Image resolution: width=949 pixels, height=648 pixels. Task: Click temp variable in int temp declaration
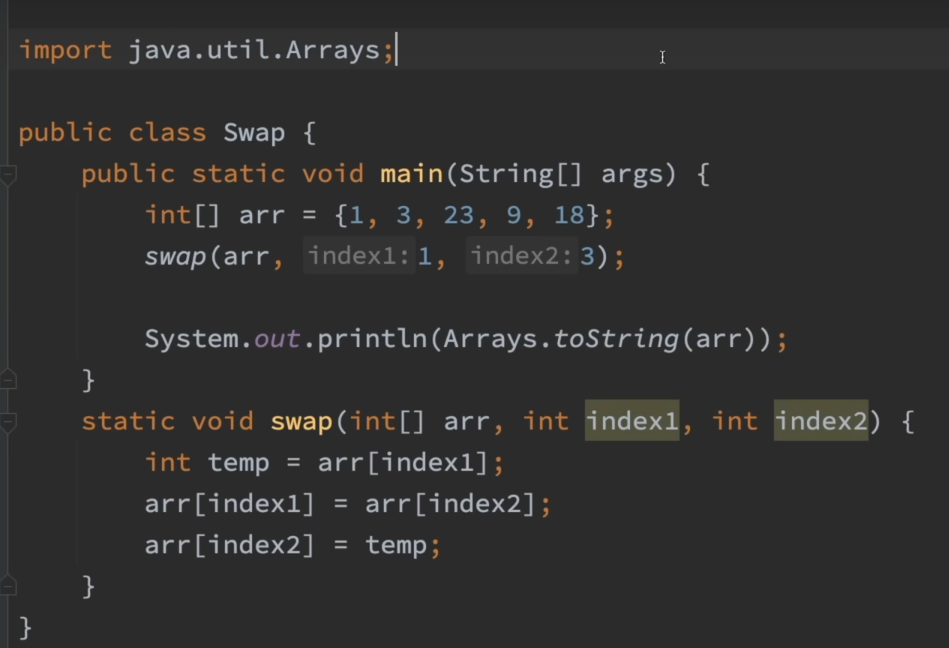click(238, 462)
